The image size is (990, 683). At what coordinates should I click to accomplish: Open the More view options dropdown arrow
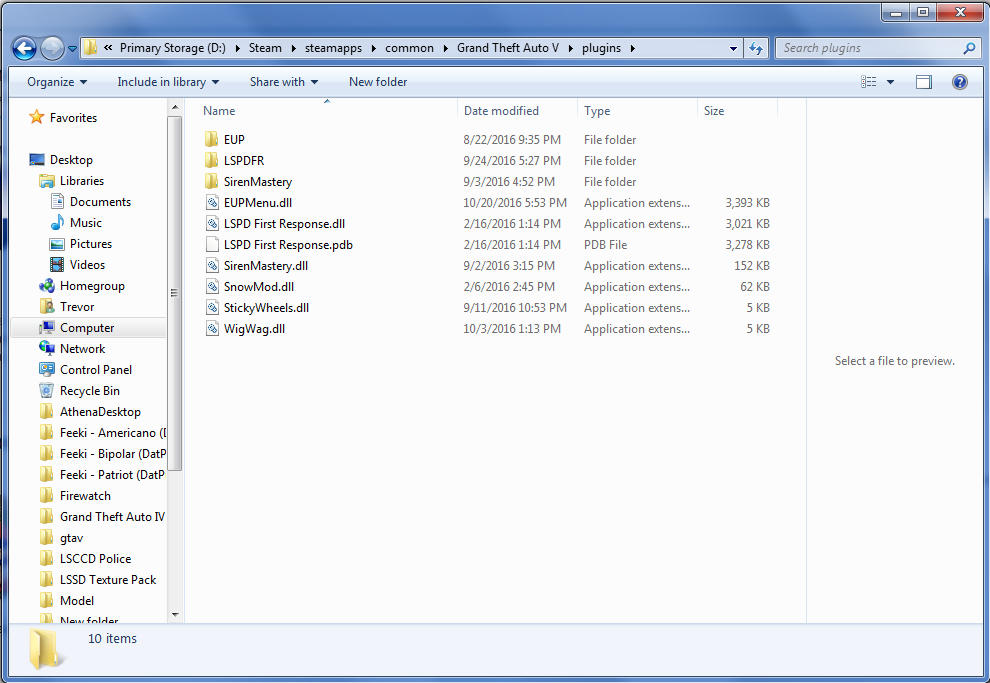point(890,82)
